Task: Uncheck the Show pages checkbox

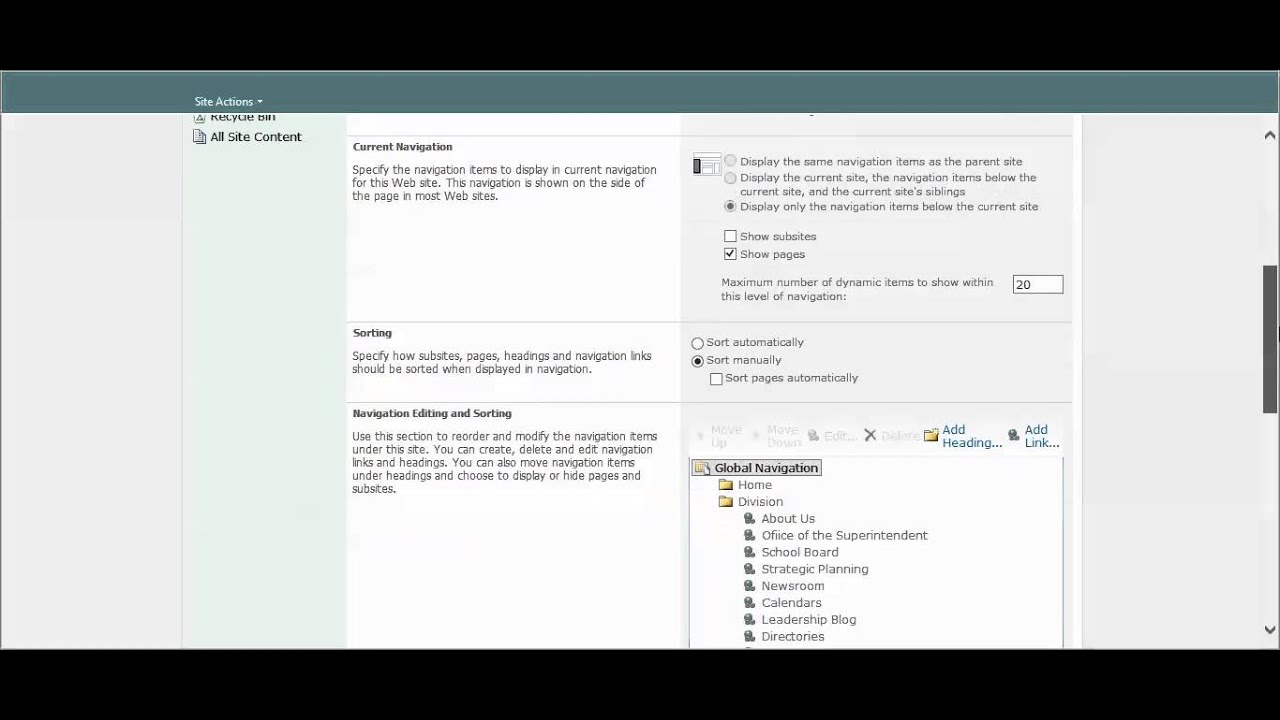Action: (x=730, y=254)
